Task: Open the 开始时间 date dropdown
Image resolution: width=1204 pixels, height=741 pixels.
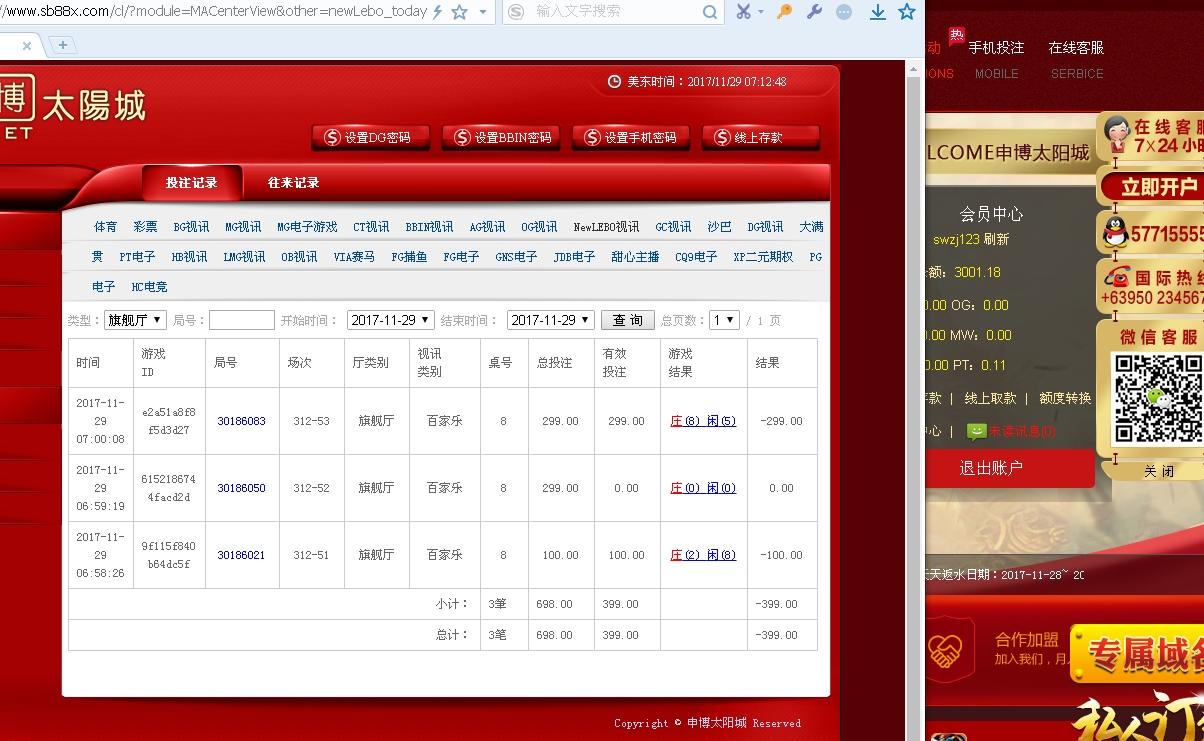Action: tap(390, 319)
